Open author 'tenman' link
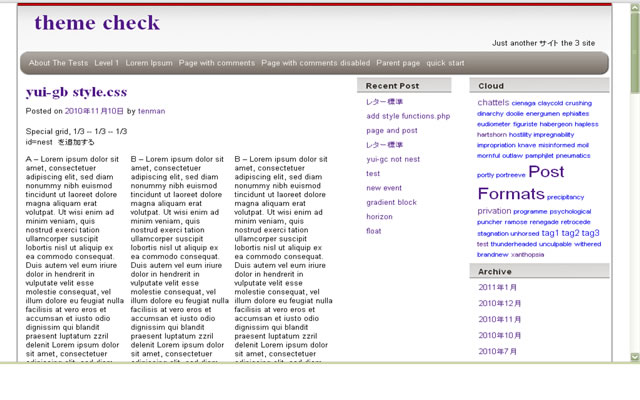Viewport: 640px width, 400px height. coord(151,111)
